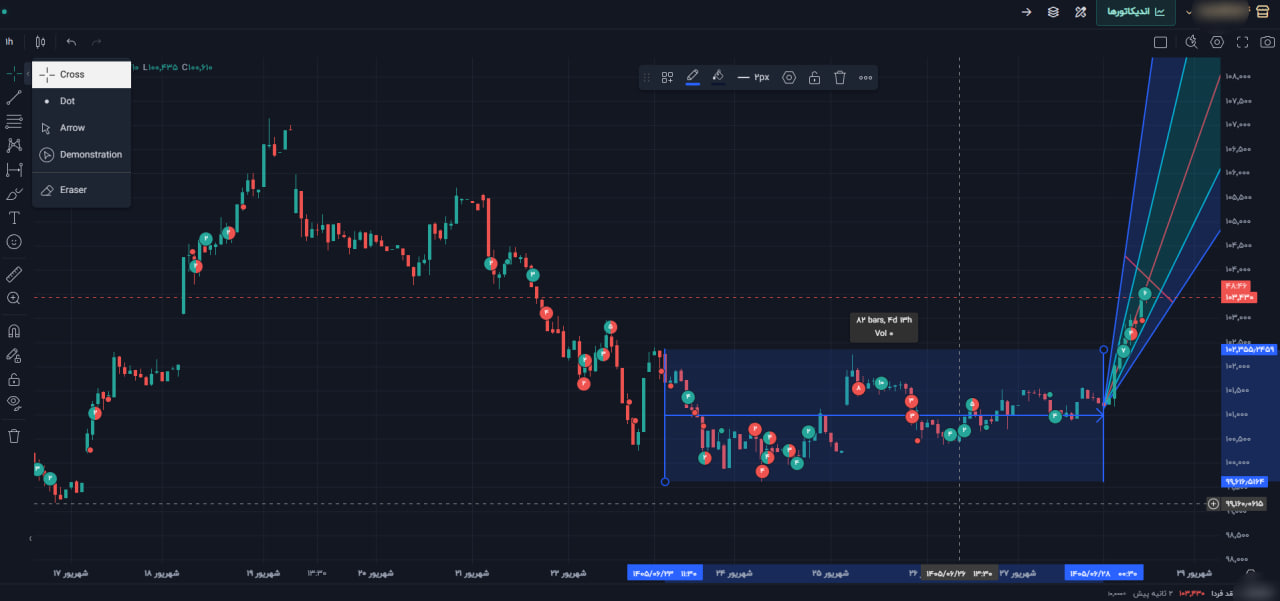
Task: Open the اندیکاتورها indicators button
Action: pyautogui.click(x=1136, y=12)
